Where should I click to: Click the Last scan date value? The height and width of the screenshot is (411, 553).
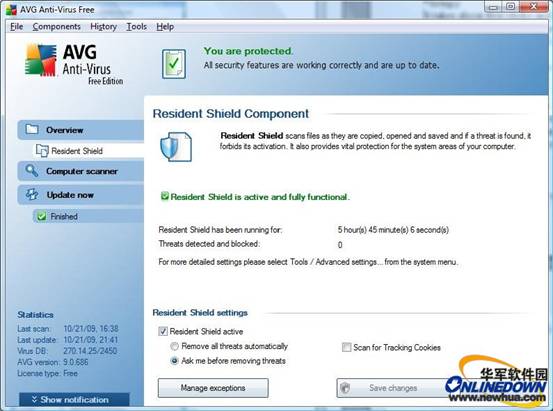coord(91,328)
